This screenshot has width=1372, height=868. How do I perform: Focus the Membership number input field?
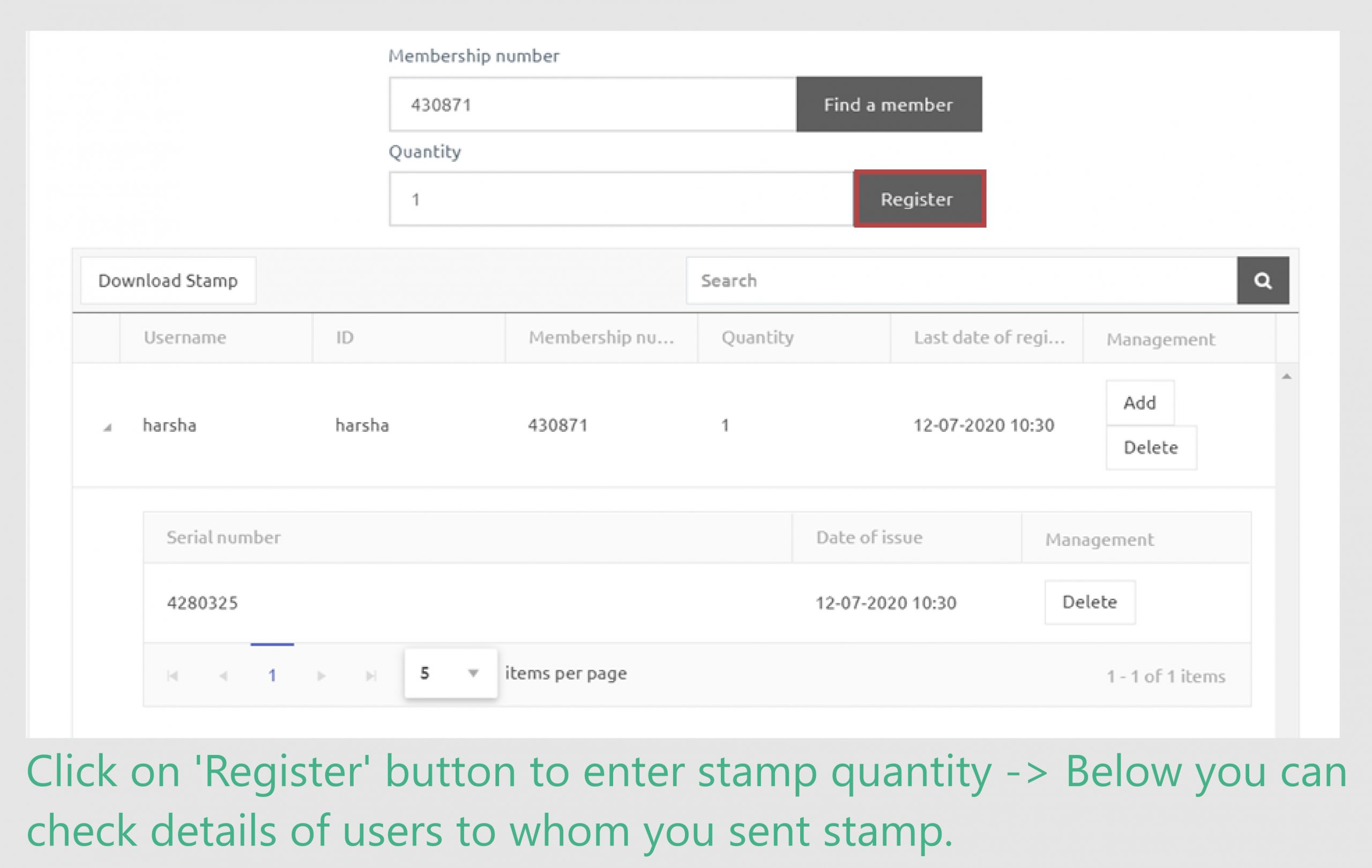point(593,105)
